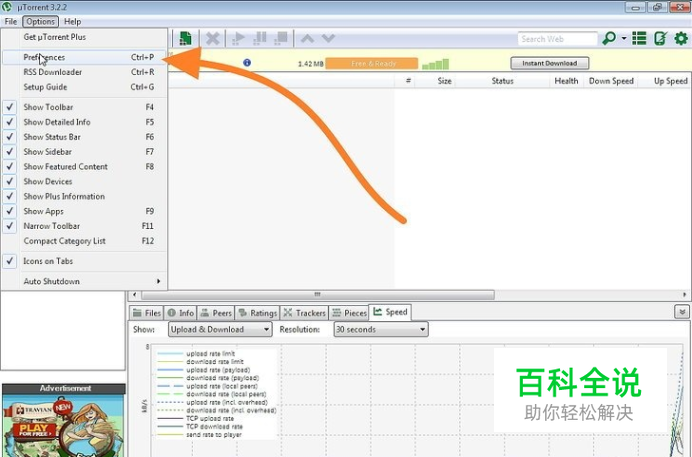The width and height of the screenshot is (692, 457).
Task: Select Preferences from the Options menu
Action: point(84,57)
